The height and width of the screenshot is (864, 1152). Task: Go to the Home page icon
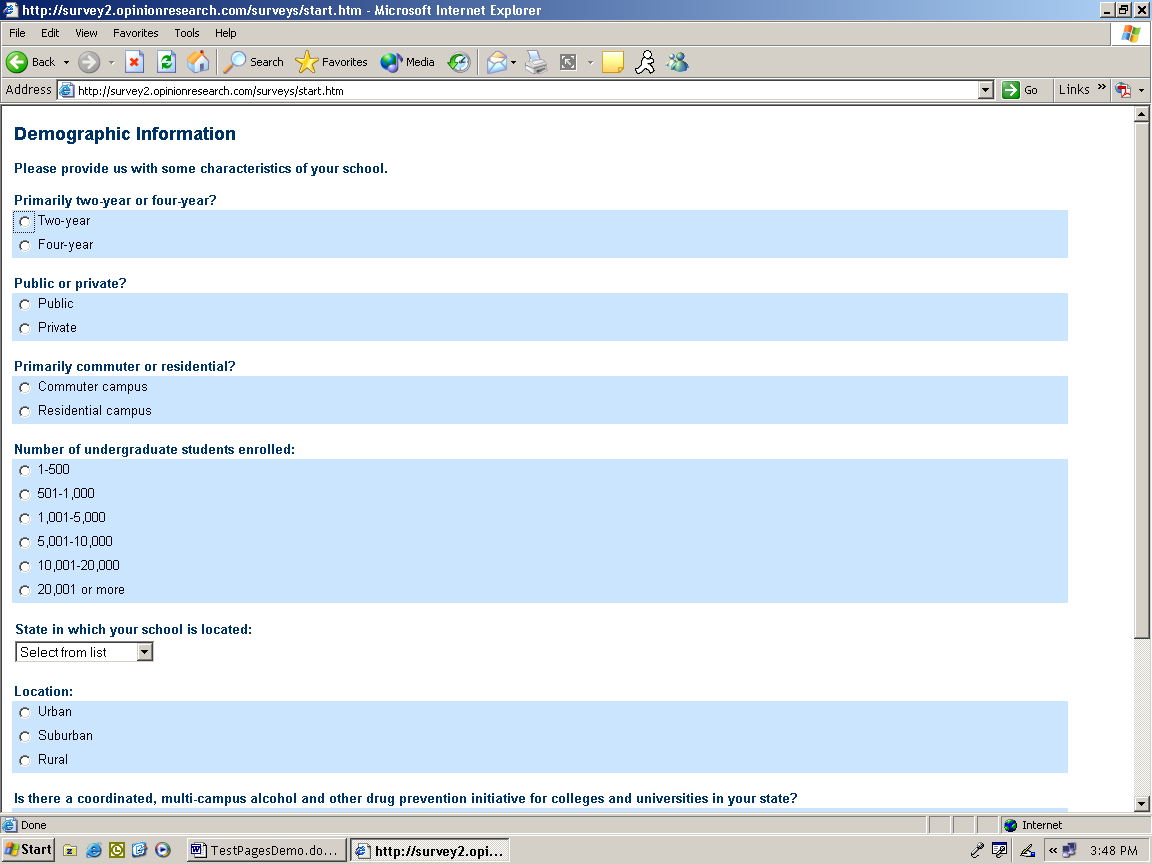click(198, 62)
